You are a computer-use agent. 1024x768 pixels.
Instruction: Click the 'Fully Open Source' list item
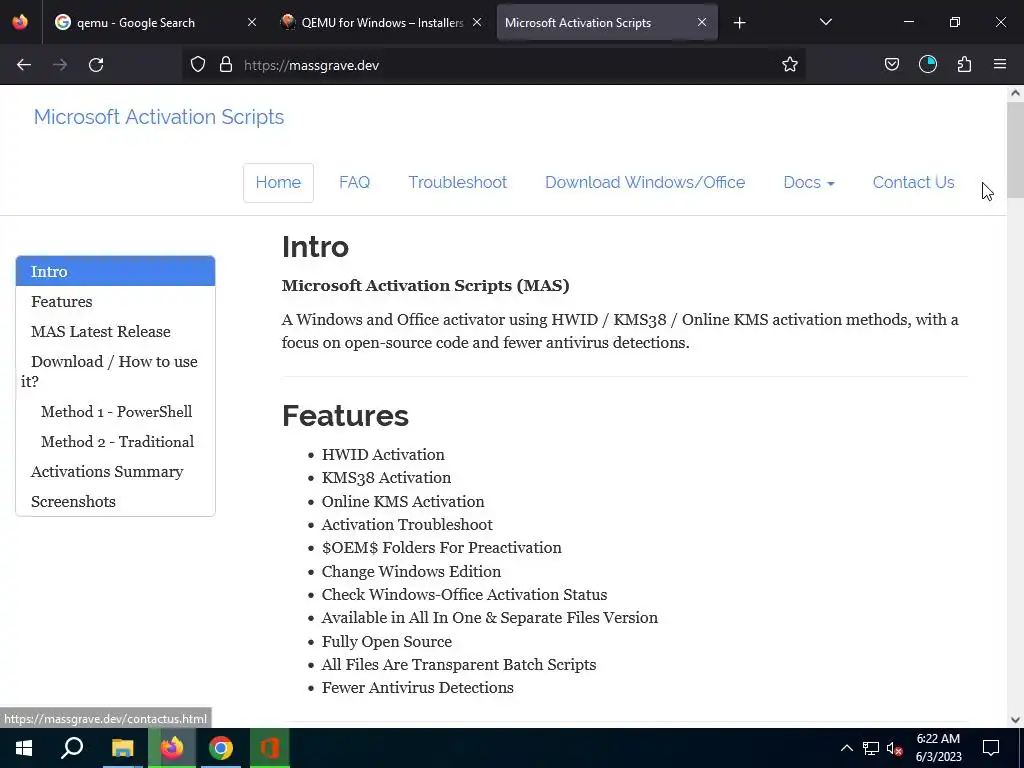click(387, 641)
